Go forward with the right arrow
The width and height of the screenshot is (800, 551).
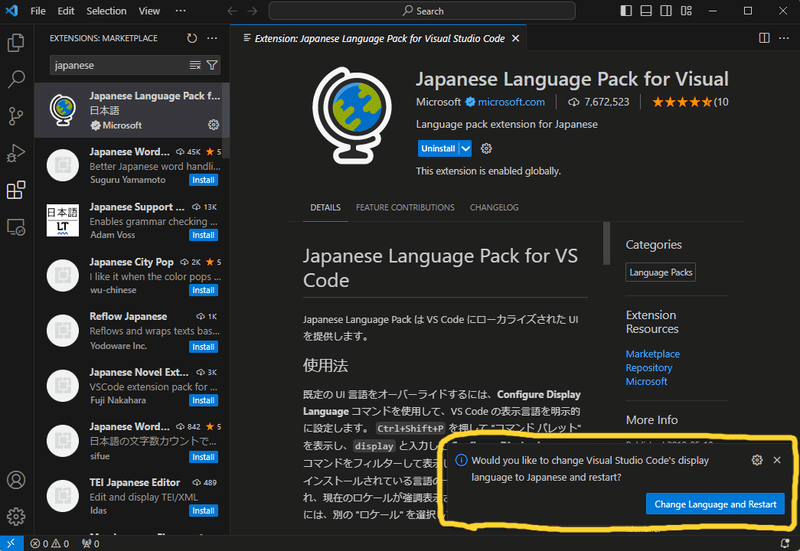coord(253,11)
